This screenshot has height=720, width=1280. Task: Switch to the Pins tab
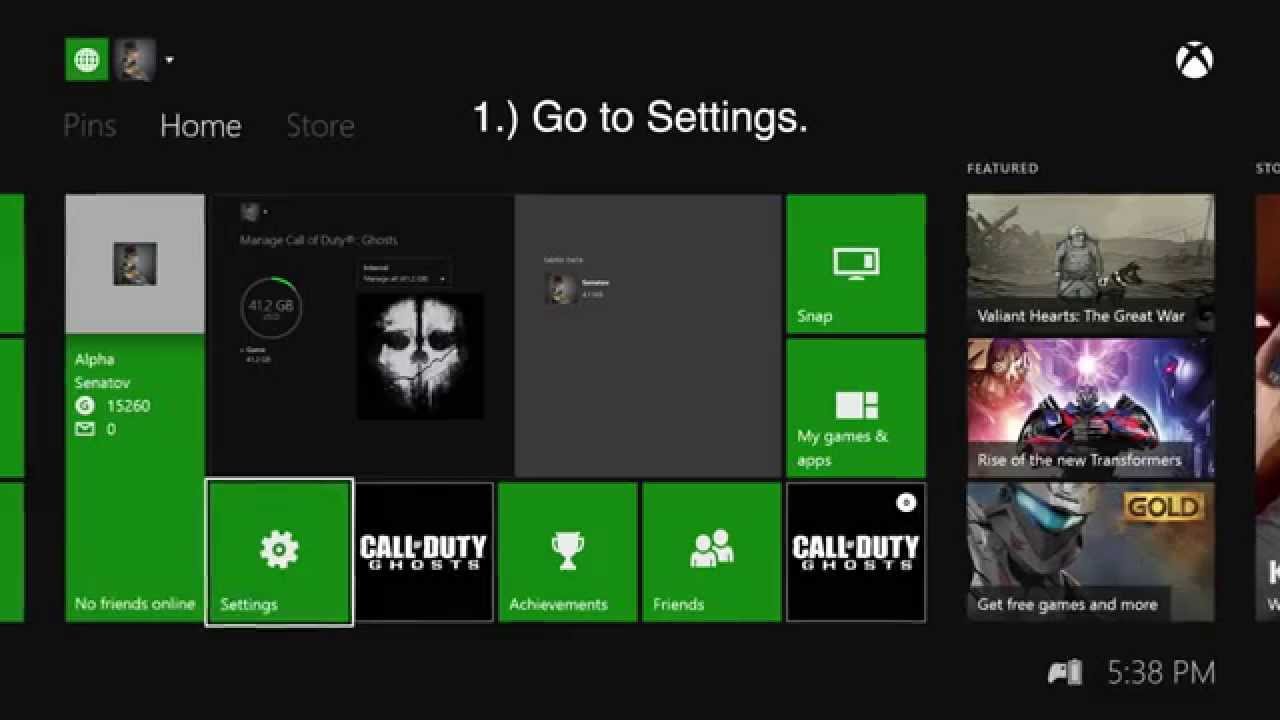click(90, 126)
